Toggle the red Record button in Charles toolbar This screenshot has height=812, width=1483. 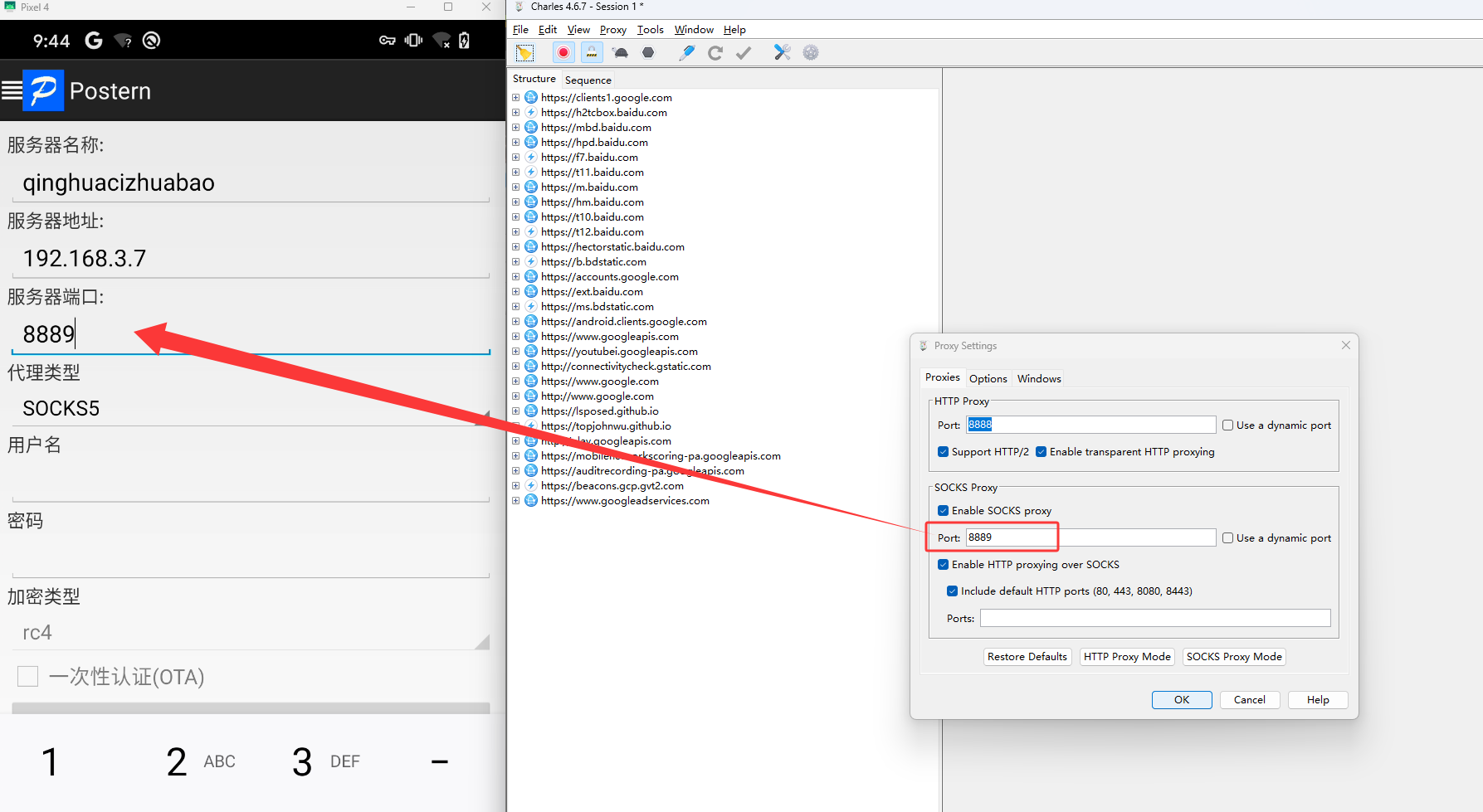[x=563, y=53]
